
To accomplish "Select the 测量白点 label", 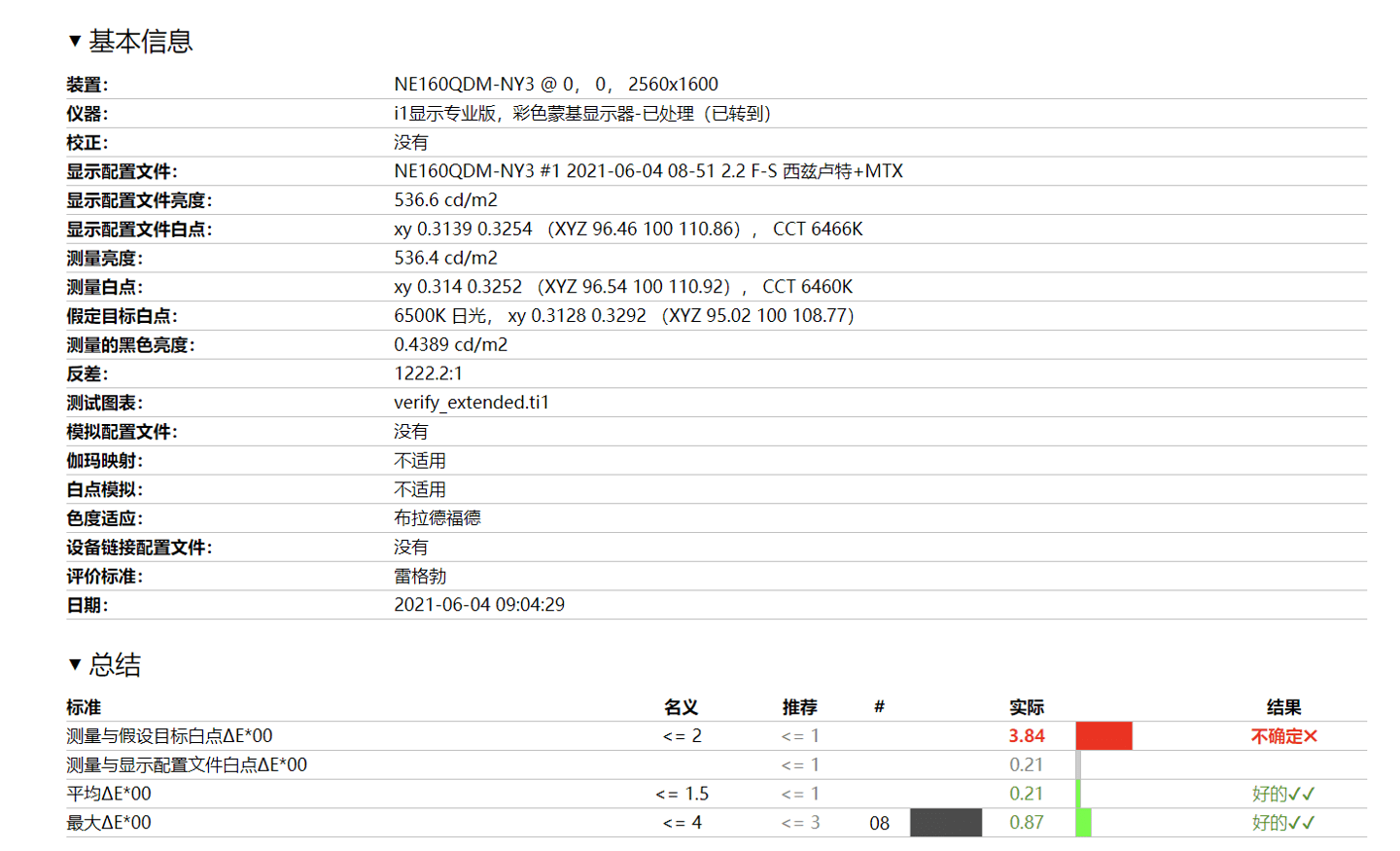I will click(105, 287).
